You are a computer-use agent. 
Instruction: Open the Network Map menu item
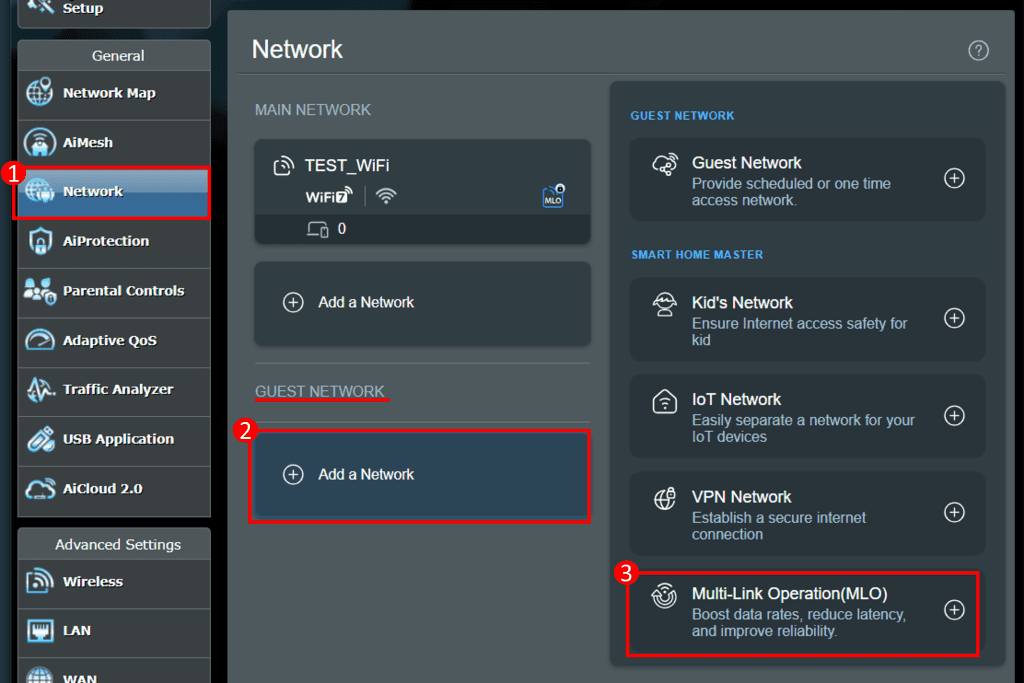(x=114, y=93)
